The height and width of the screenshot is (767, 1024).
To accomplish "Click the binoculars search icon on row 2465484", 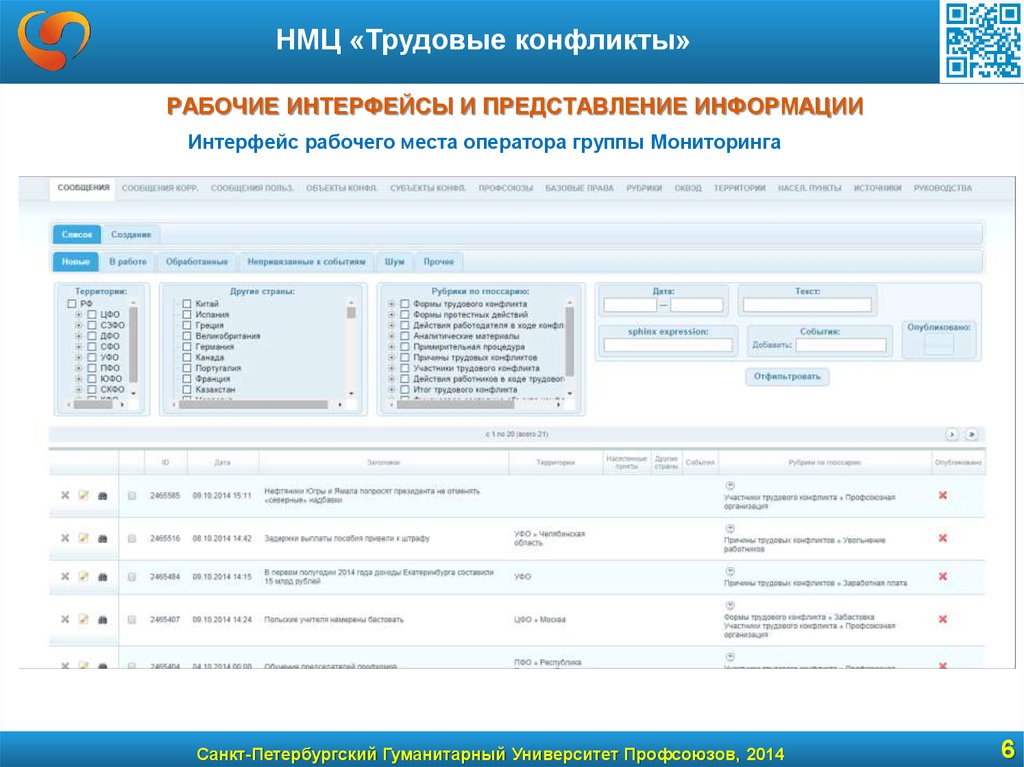I will point(103,578).
